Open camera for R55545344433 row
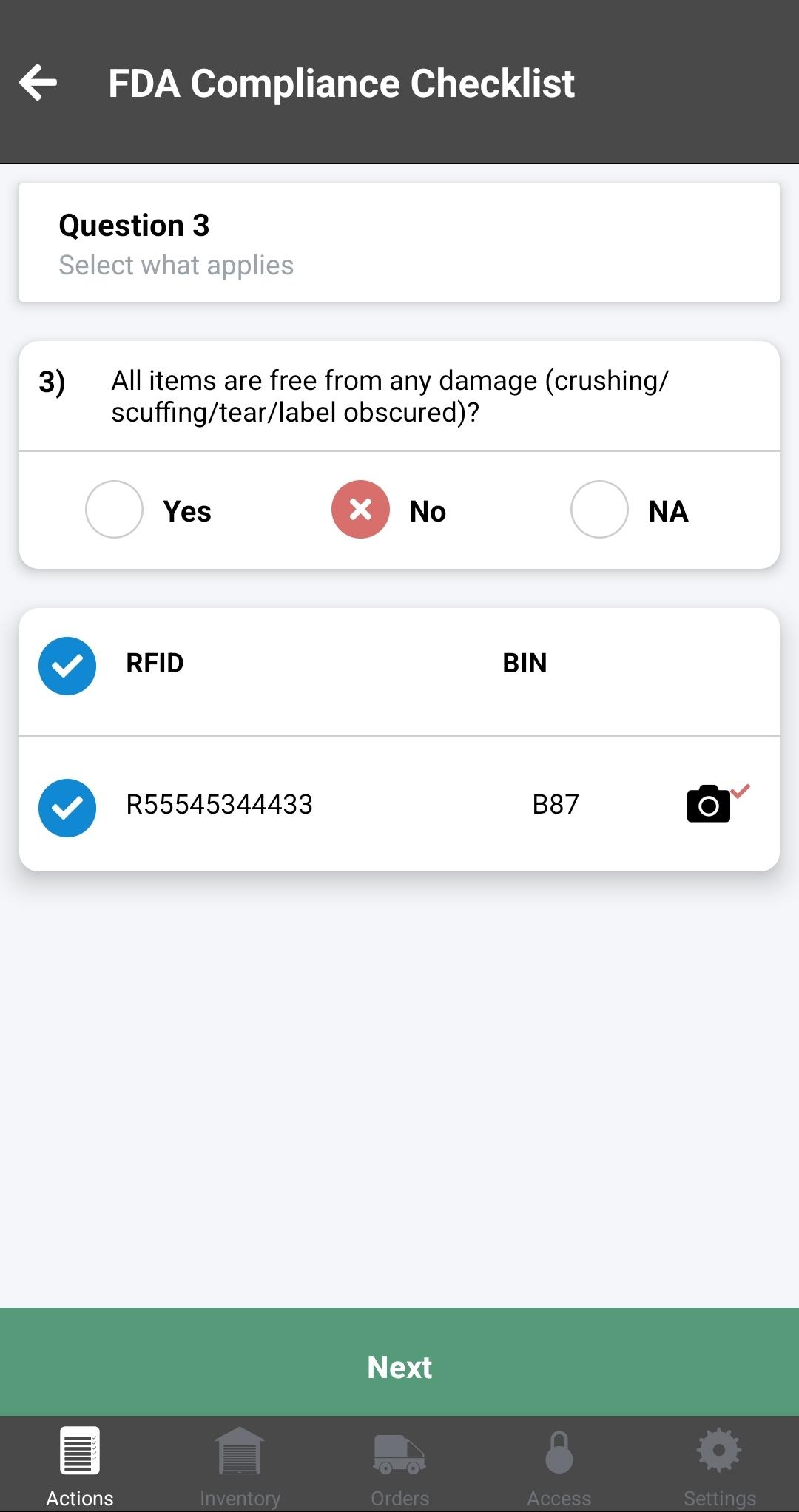Image resolution: width=799 pixels, height=1512 pixels. (709, 804)
